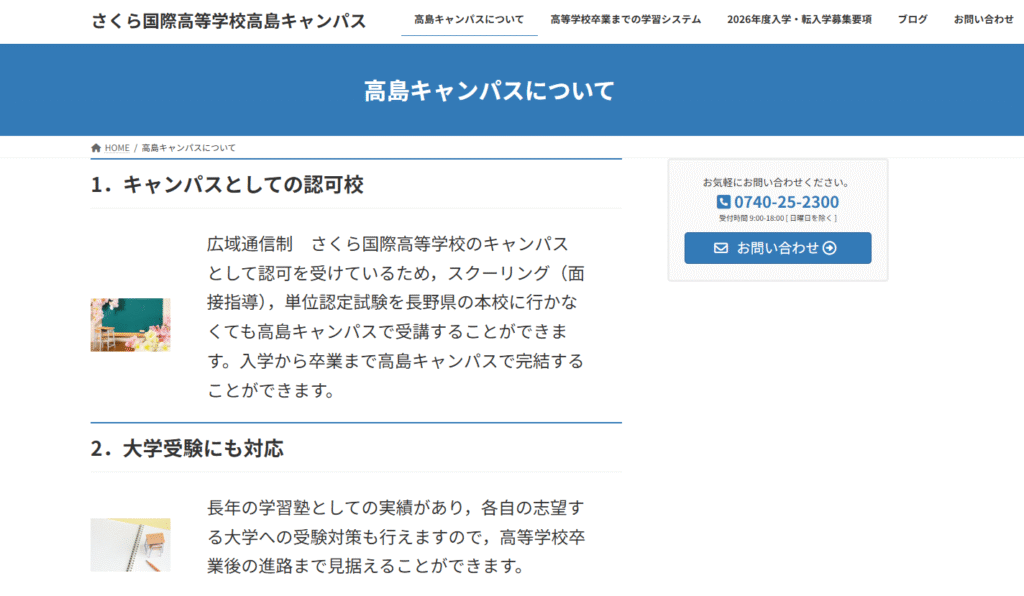The image size is (1024, 596).
Task: Click the phone icon beside 0740-25-2300
Action: [723, 202]
